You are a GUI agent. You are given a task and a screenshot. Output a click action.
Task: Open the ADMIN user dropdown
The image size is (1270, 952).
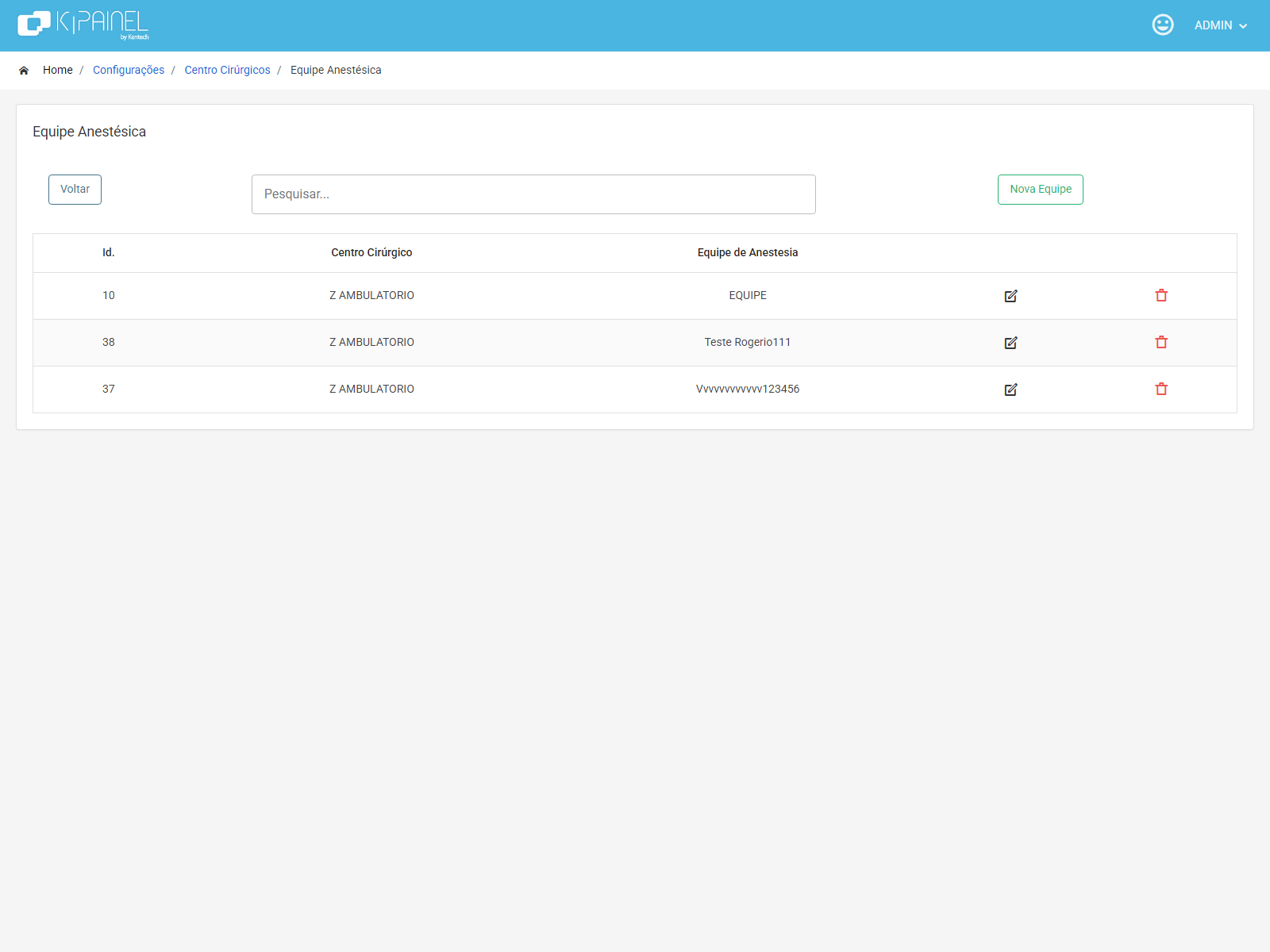(1221, 25)
